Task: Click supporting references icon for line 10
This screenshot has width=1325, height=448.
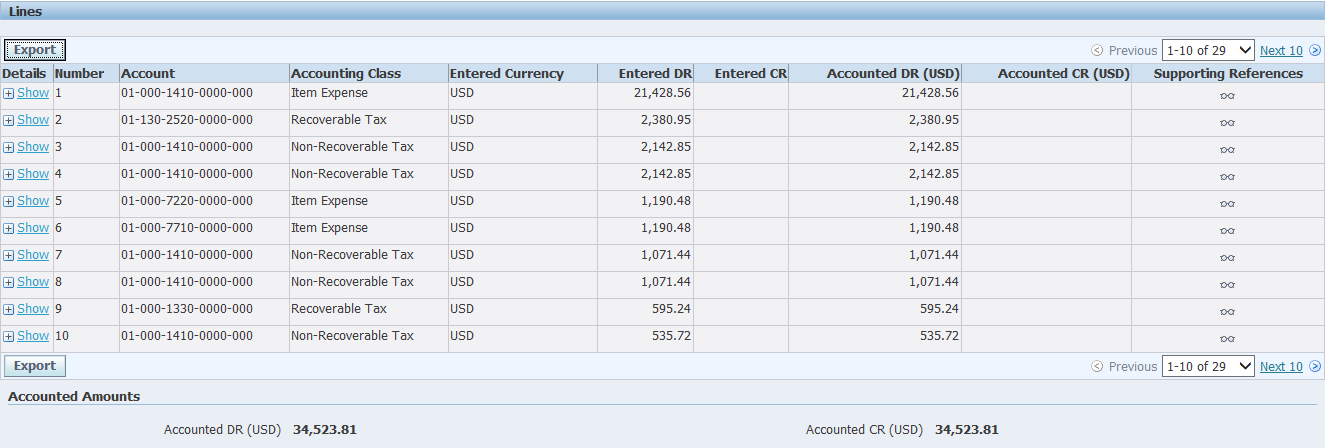Action: point(1227,339)
